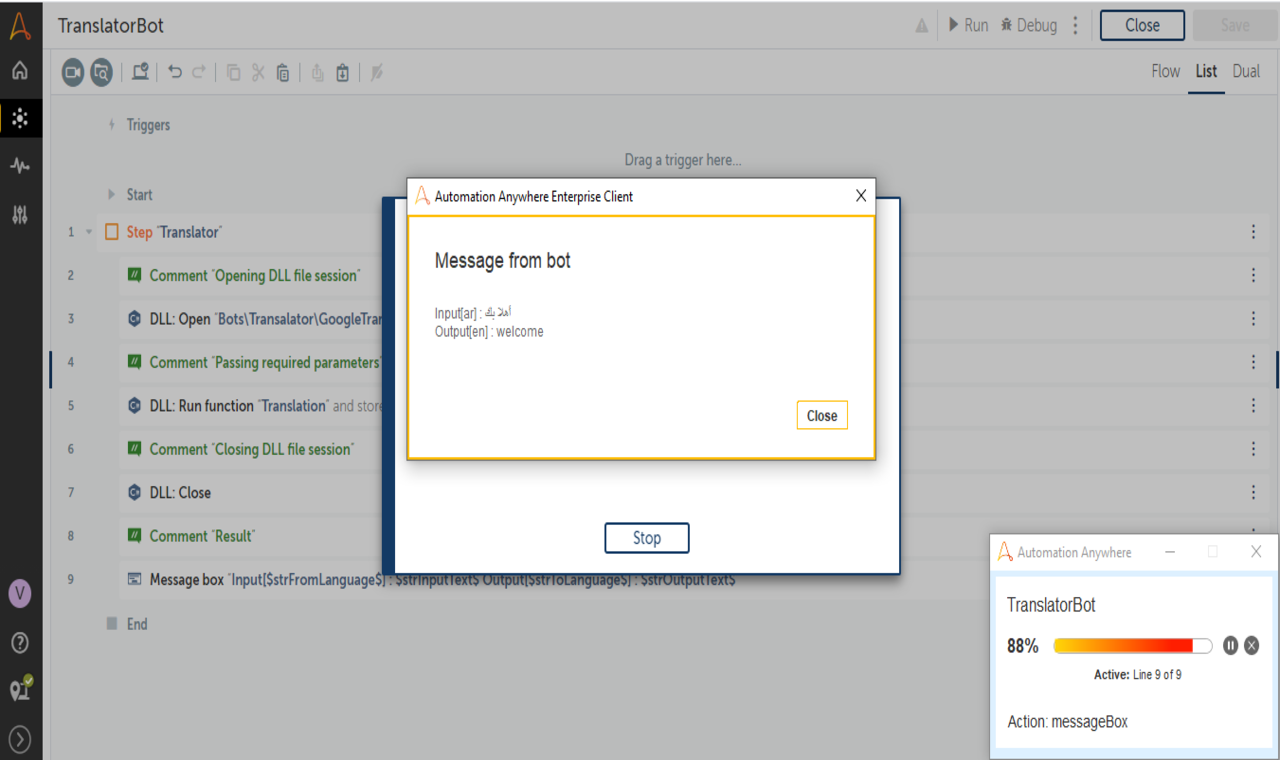Redo the last undone edit
The image size is (1280, 760).
tap(199, 72)
